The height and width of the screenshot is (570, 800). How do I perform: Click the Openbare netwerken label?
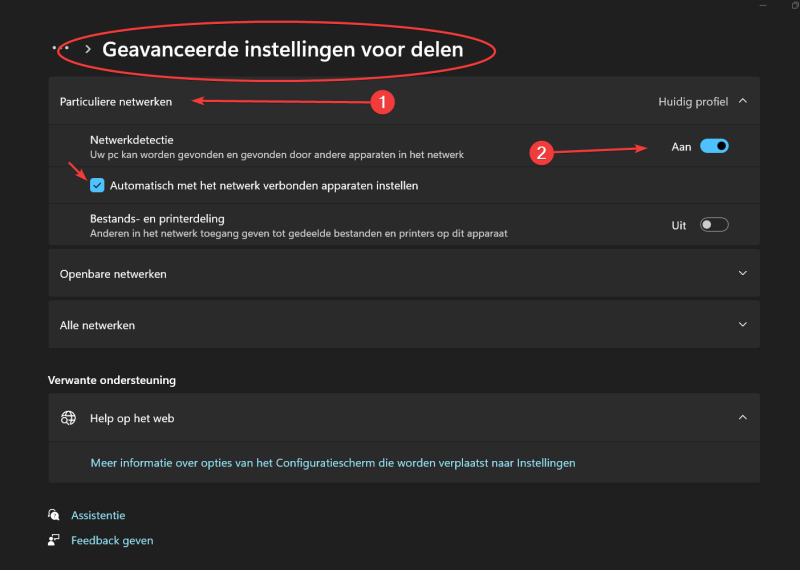113,274
